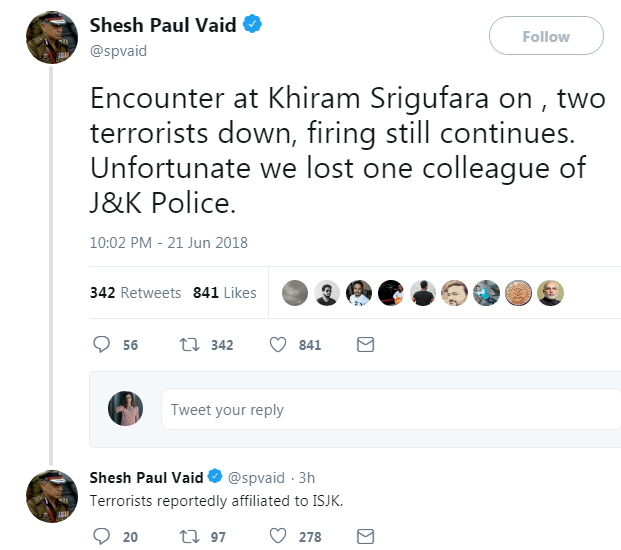Send main tweet via direct message

tap(366, 345)
